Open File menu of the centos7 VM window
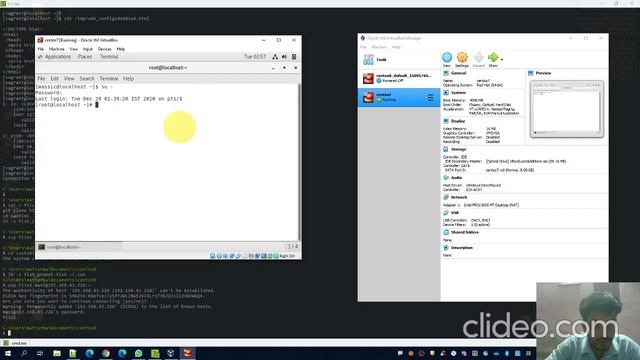The height and width of the screenshot is (360, 640). [41, 49]
